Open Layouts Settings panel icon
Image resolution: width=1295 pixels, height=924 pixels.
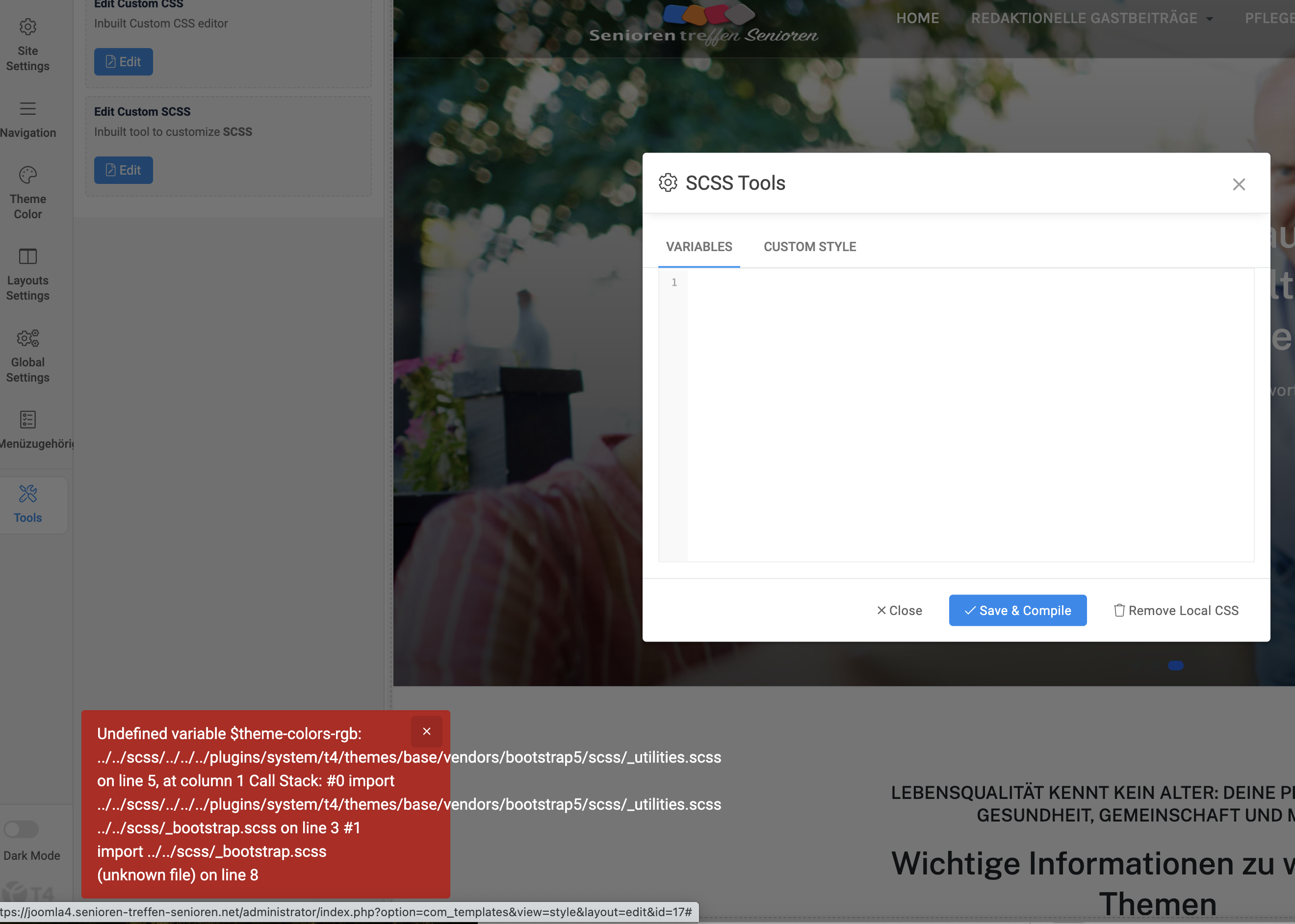click(x=27, y=257)
